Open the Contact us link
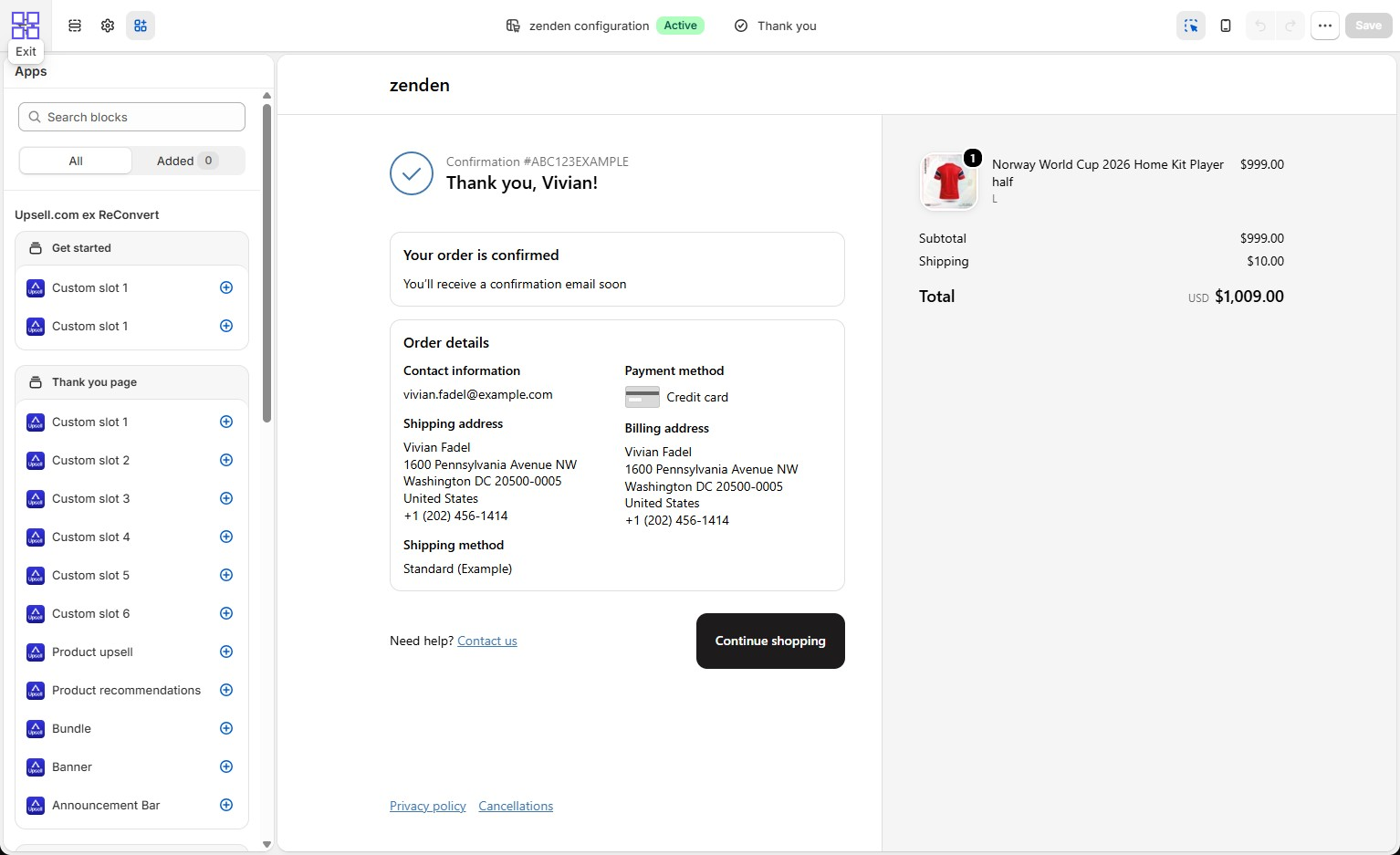The width and height of the screenshot is (1400, 855). click(x=487, y=641)
